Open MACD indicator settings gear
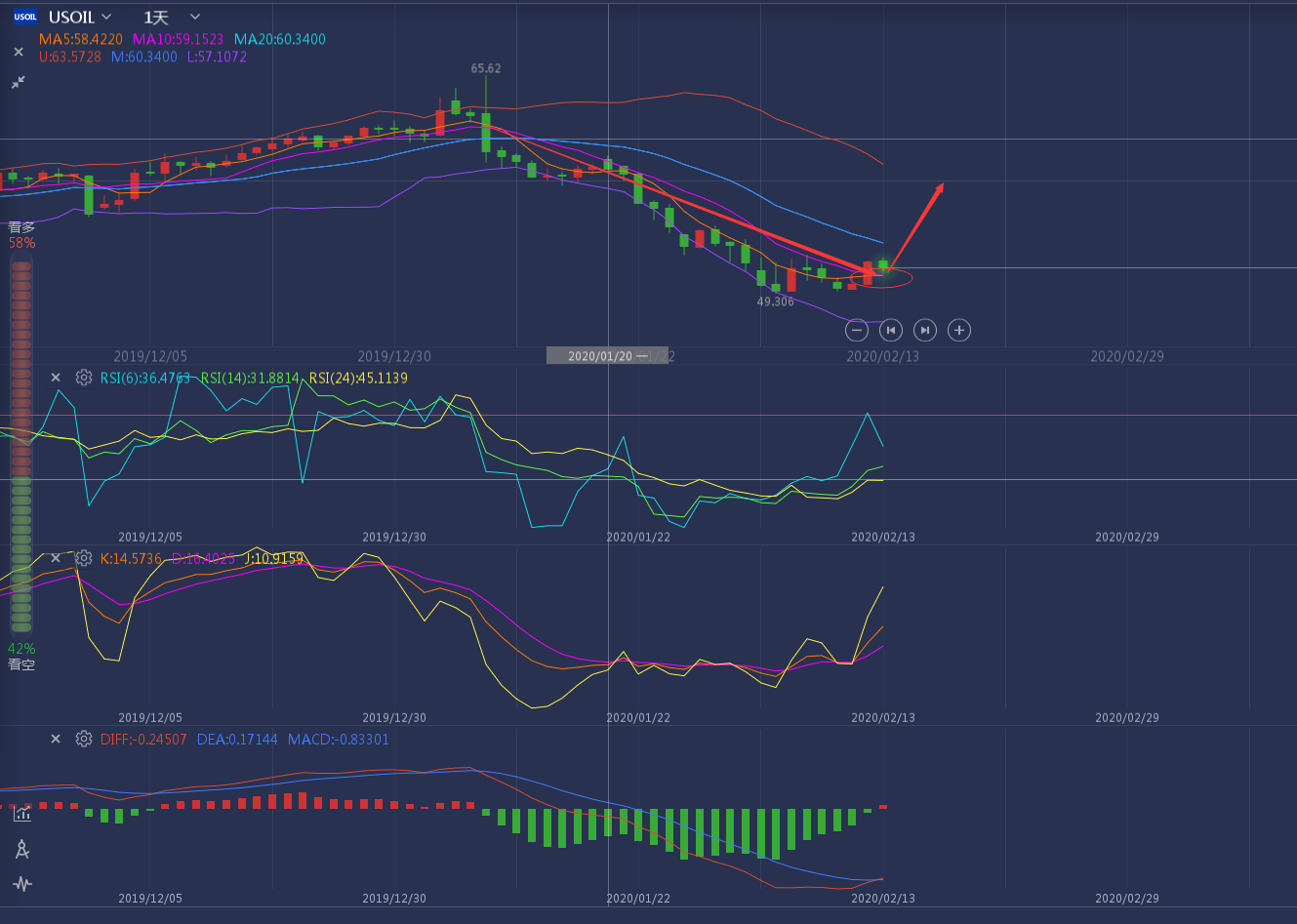Screen dimensions: 1297x924 [84, 740]
